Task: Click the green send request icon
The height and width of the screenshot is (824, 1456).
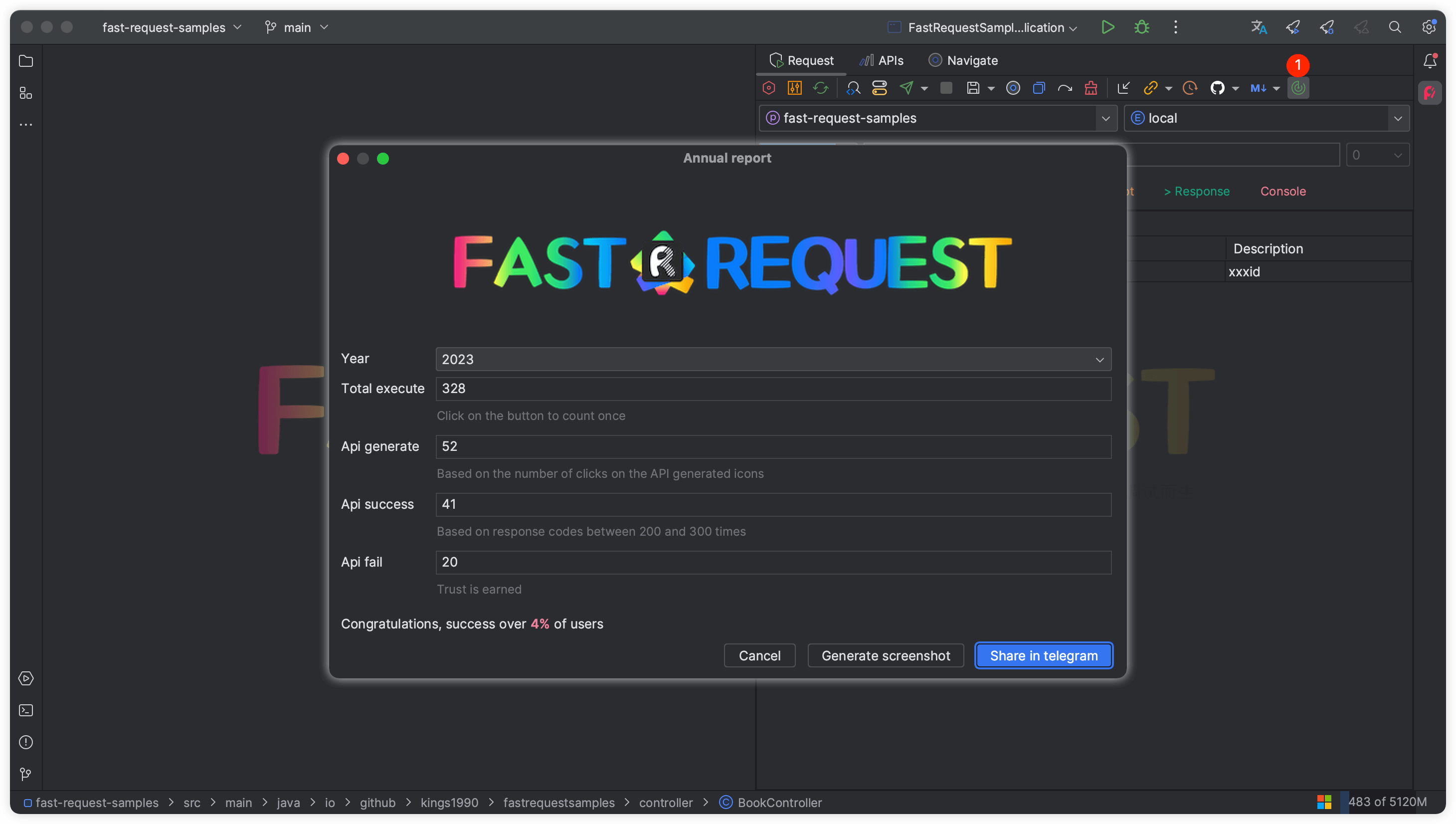Action: [x=906, y=88]
